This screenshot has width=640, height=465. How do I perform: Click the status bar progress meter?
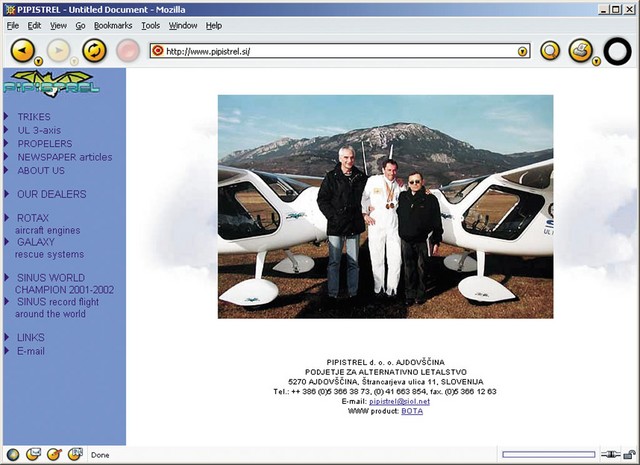point(549,454)
